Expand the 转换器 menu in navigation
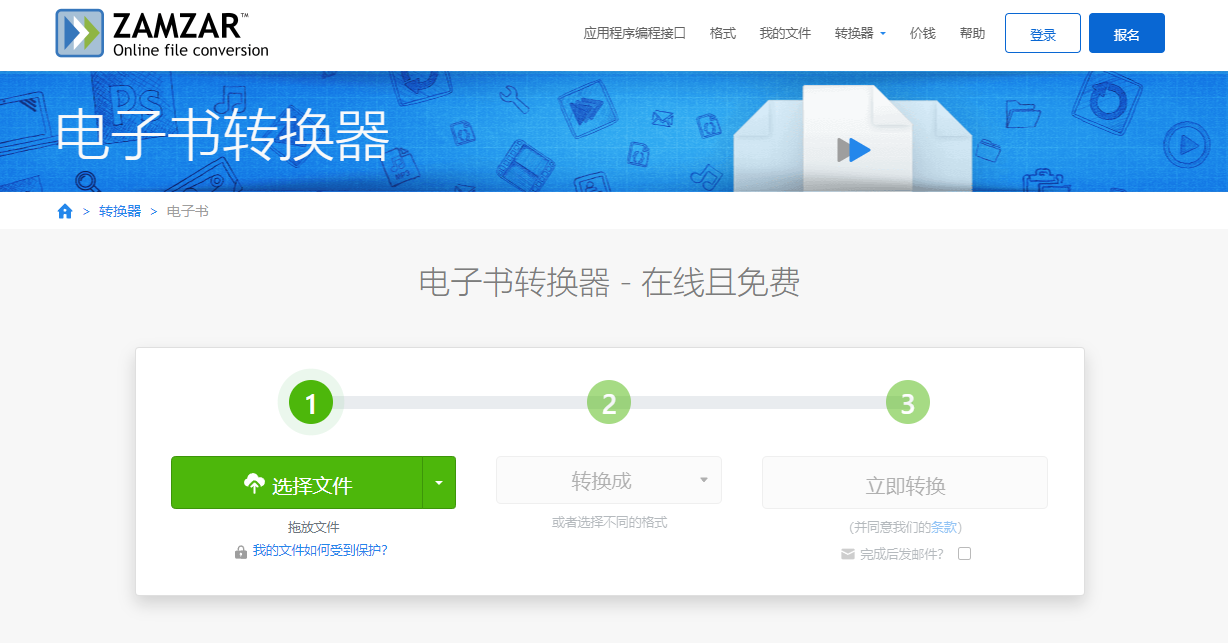 click(x=860, y=33)
